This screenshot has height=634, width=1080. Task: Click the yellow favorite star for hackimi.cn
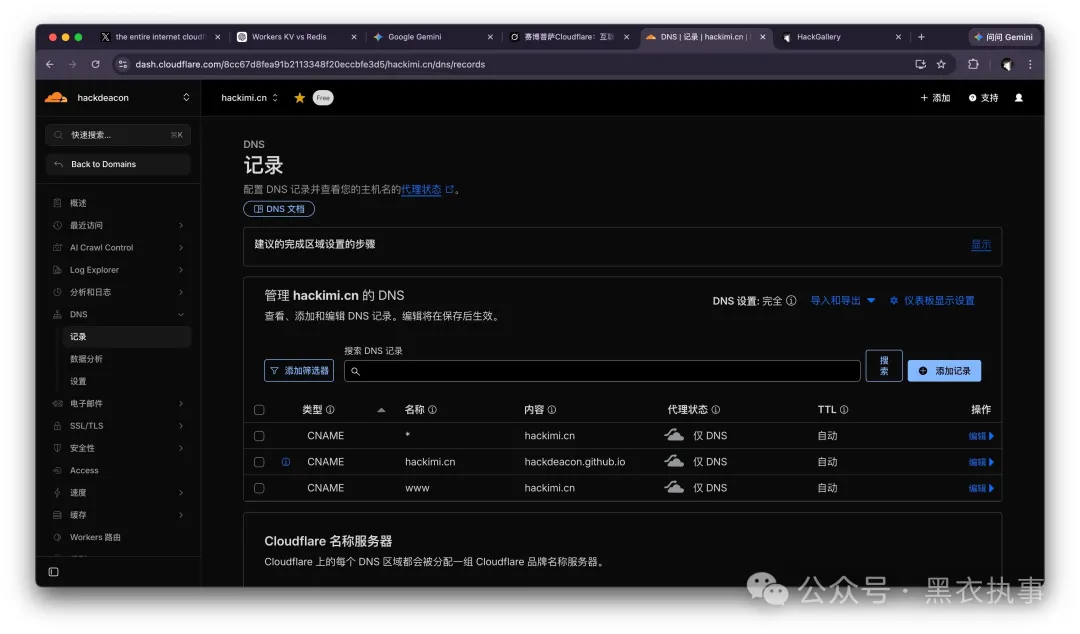click(x=300, y=98)
